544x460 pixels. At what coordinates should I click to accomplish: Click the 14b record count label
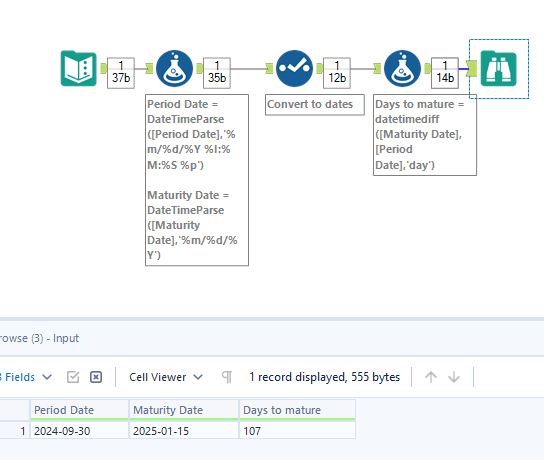[445, 73]
